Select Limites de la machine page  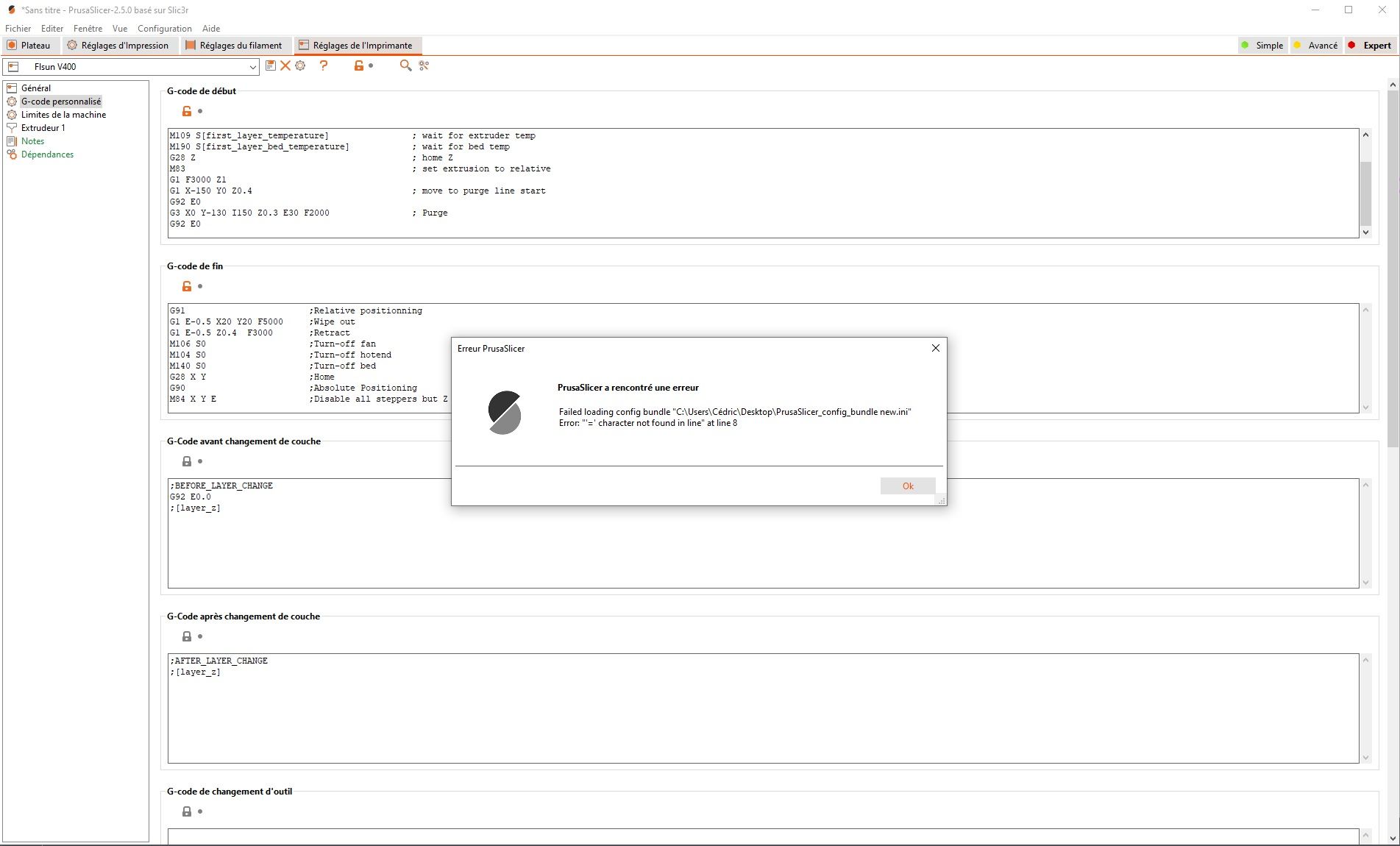[x=63, y=115]
